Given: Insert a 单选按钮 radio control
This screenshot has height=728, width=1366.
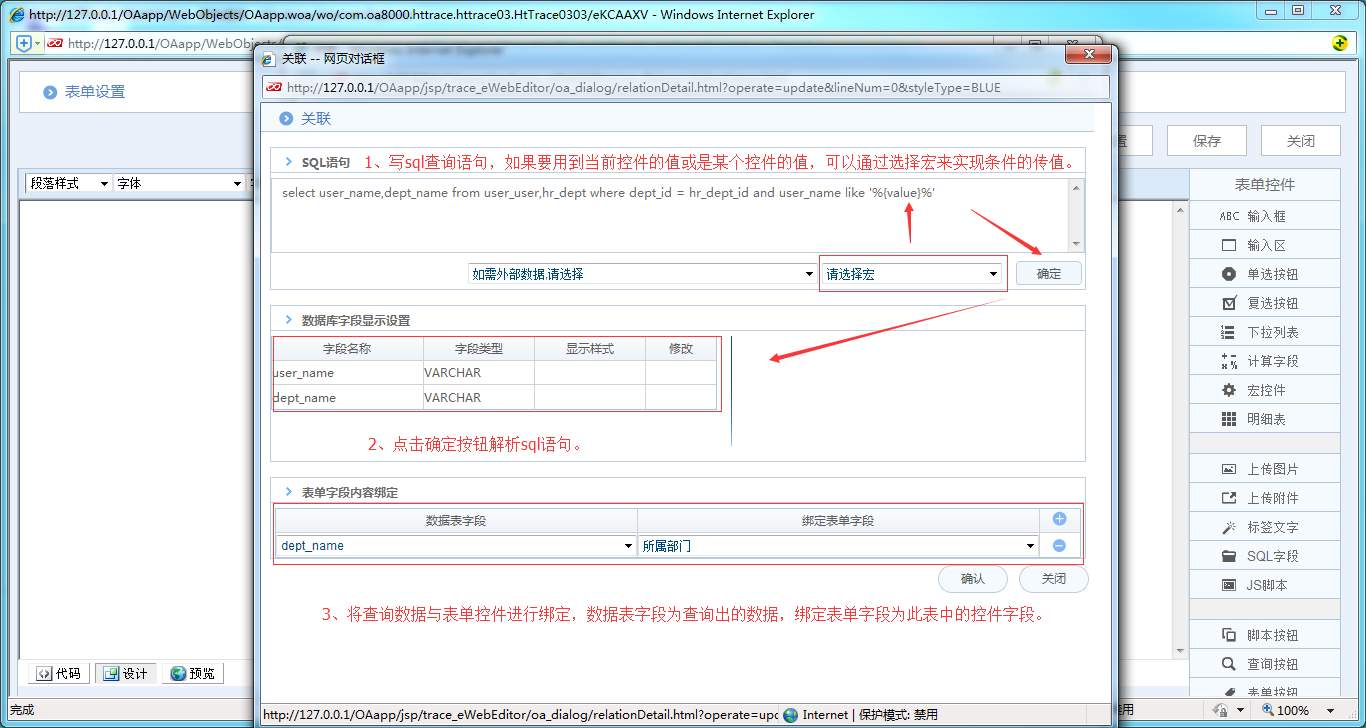Looking at the screenshot, I should 1265,274.
